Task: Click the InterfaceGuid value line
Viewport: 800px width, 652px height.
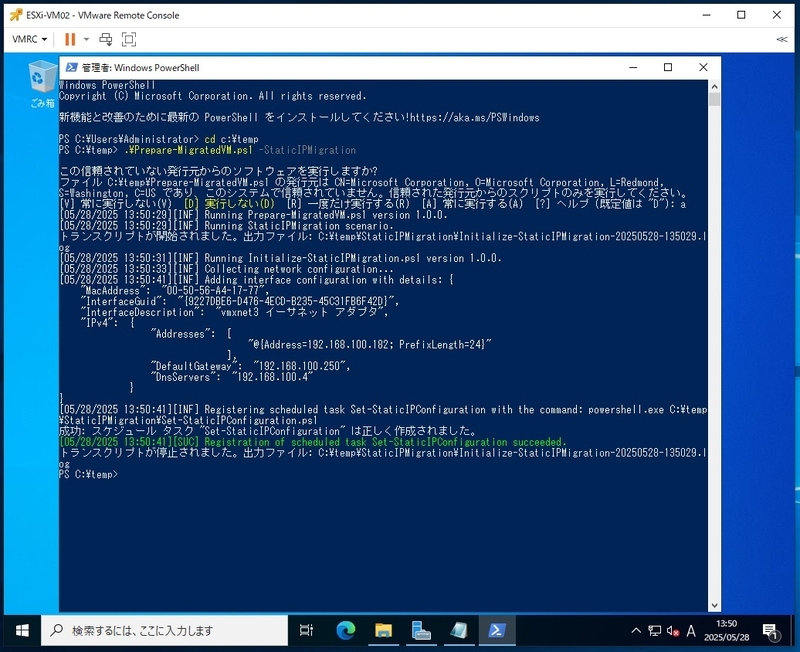Action: pyautogui.click(x=240, y=301)
